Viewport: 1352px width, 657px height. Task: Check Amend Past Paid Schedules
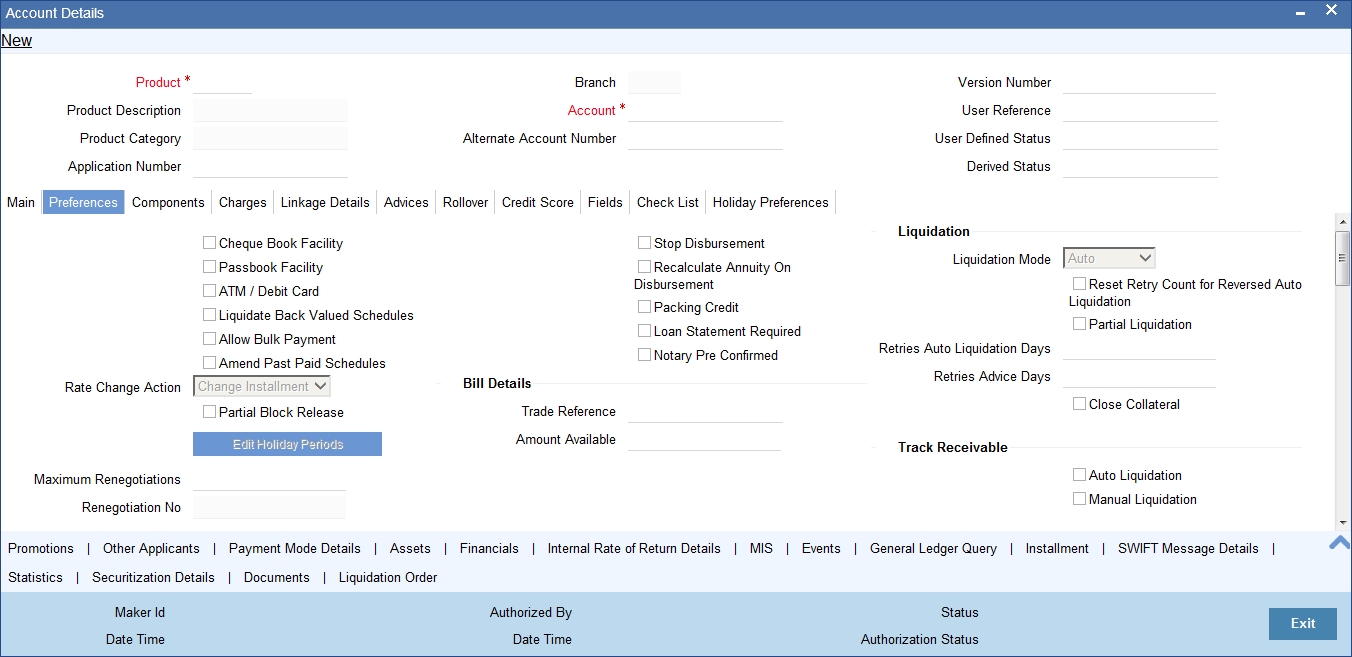pos(209,363)
